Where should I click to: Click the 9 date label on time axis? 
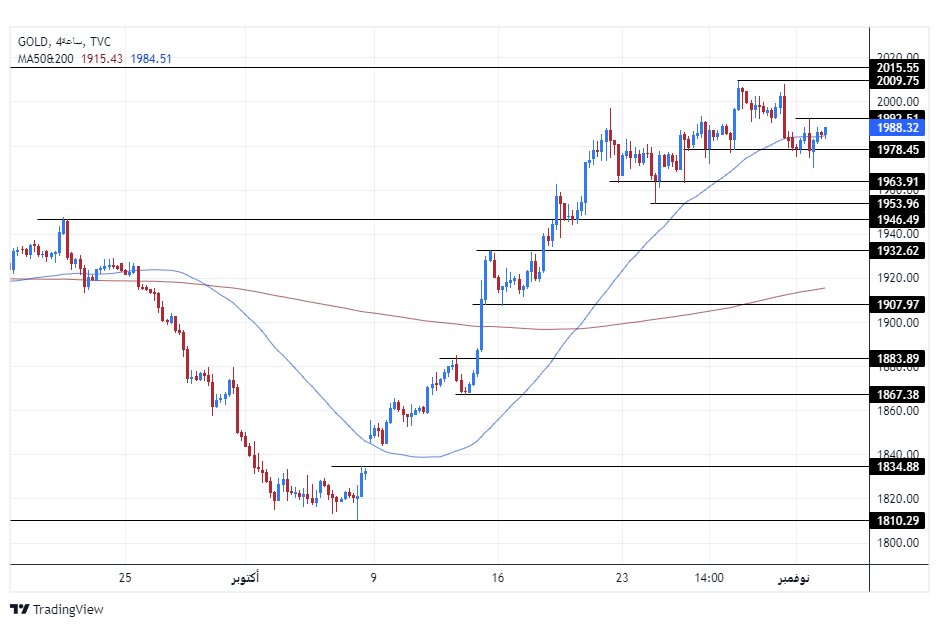(x=374, y=578)
